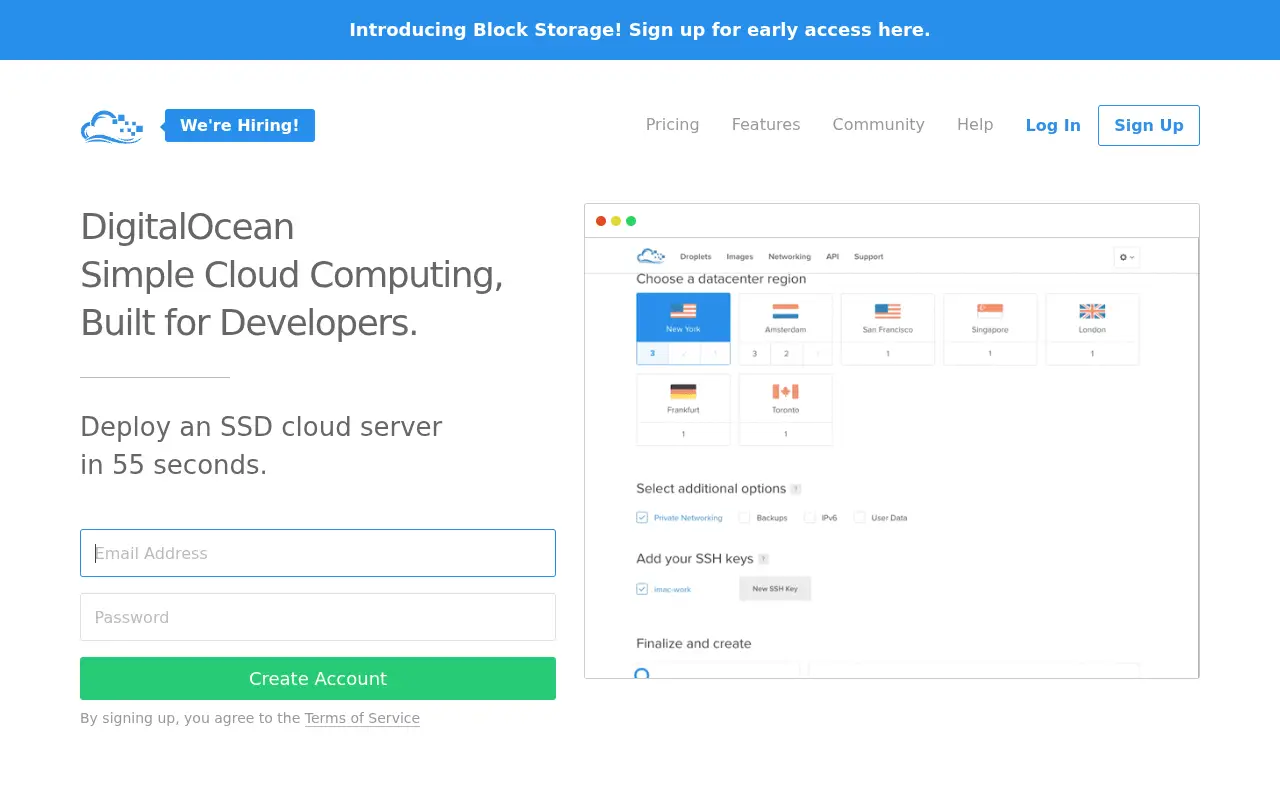Open the Terms of Service link
Image resolution: width=1280 pixels, height=800 pixels.
[x=362, y=718]
